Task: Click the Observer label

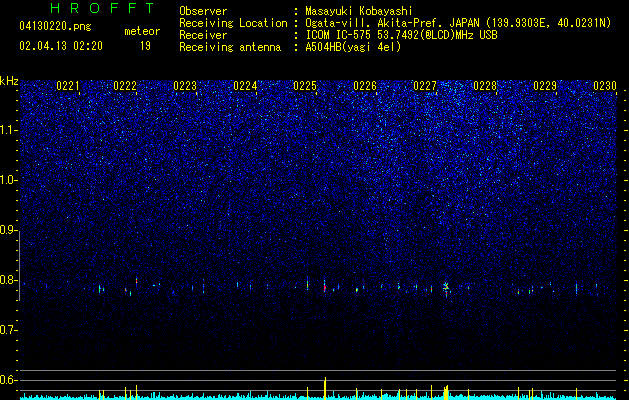Action: click(203, 11)
